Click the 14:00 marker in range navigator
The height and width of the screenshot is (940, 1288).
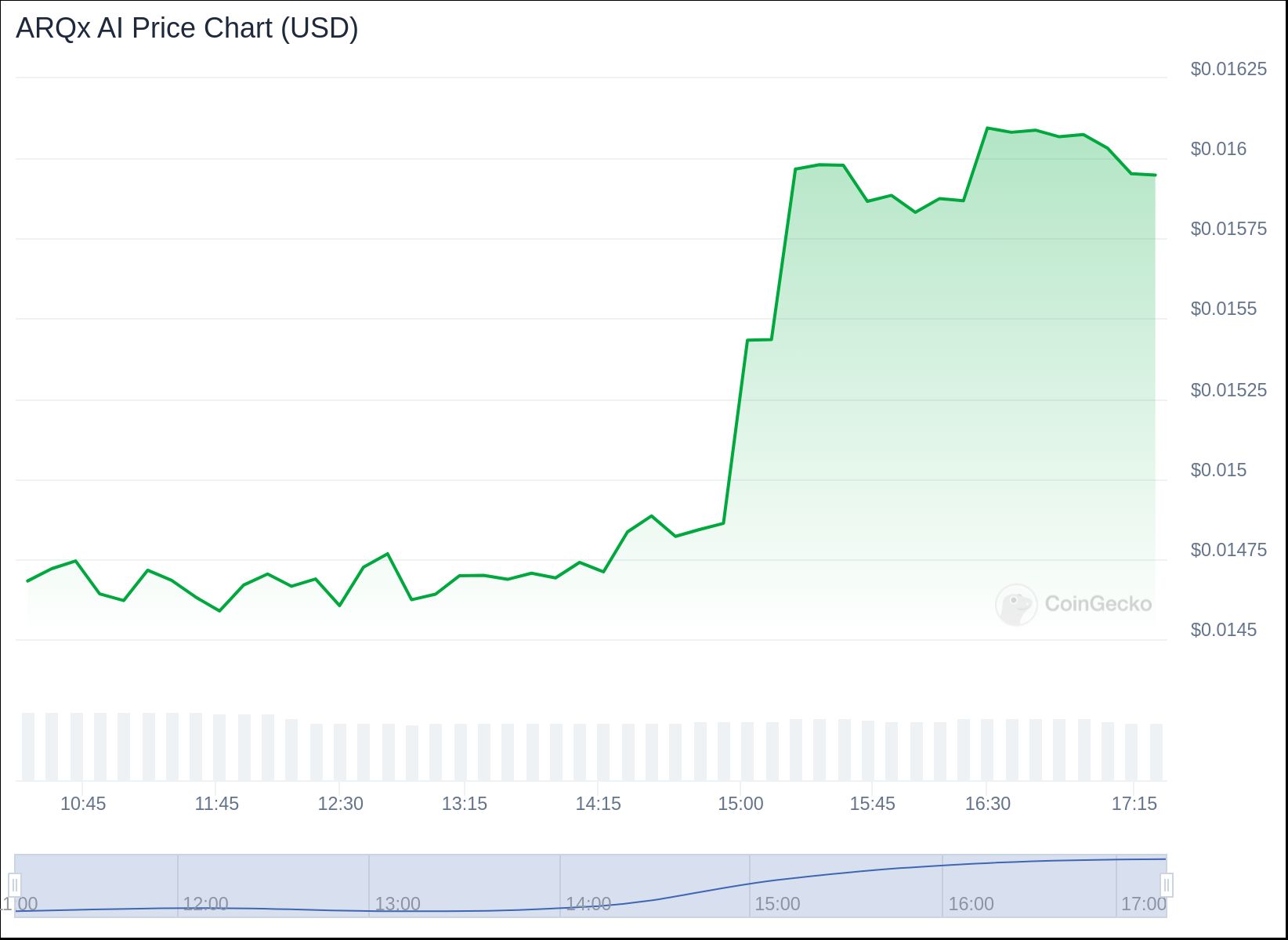pyautogui.click(x=588, y=904)
